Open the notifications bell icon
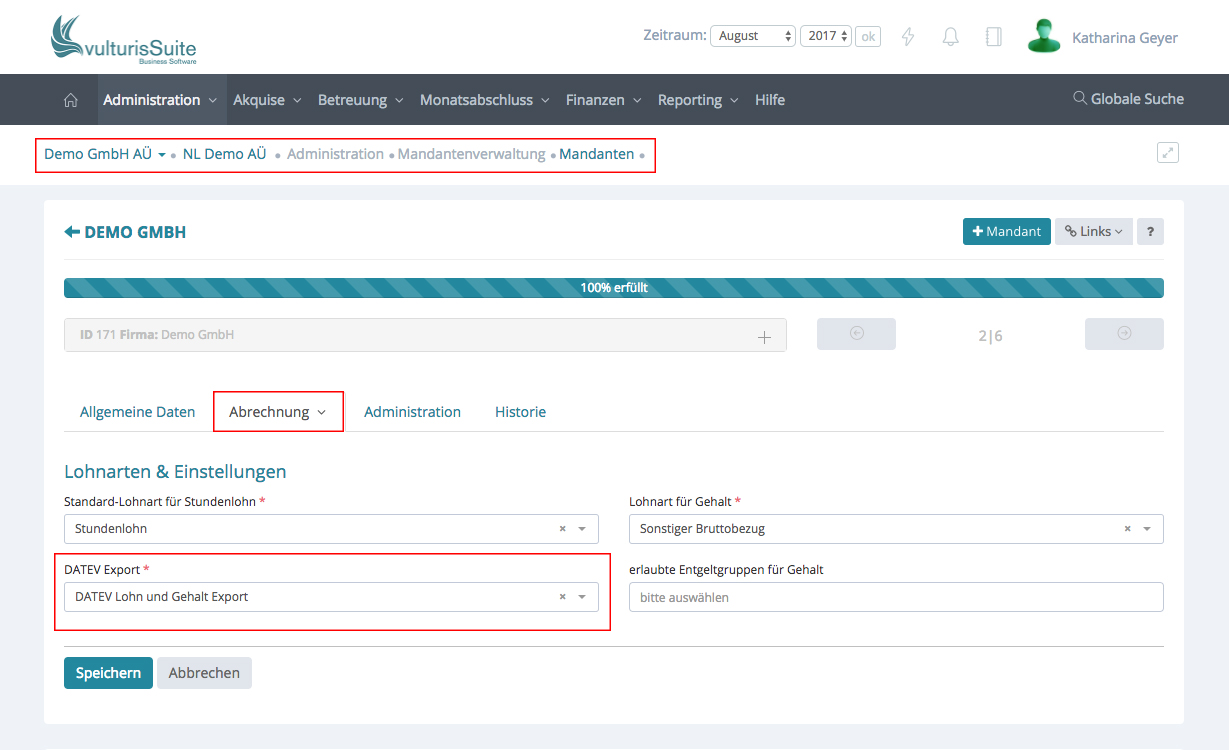 [x=951, y=37]
